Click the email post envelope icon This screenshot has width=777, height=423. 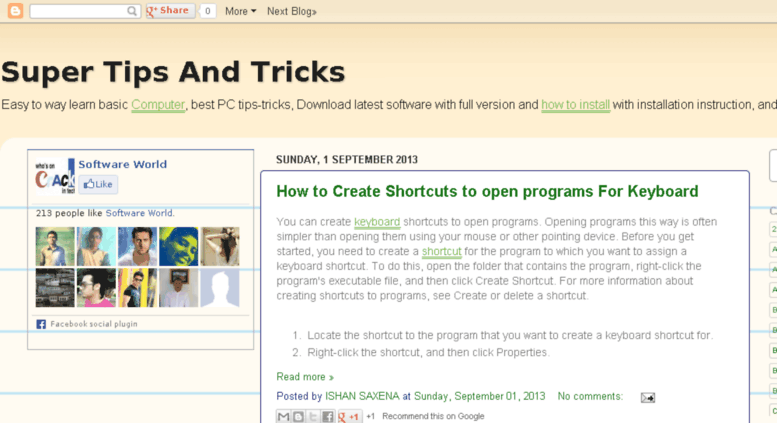tap(648, 397)
